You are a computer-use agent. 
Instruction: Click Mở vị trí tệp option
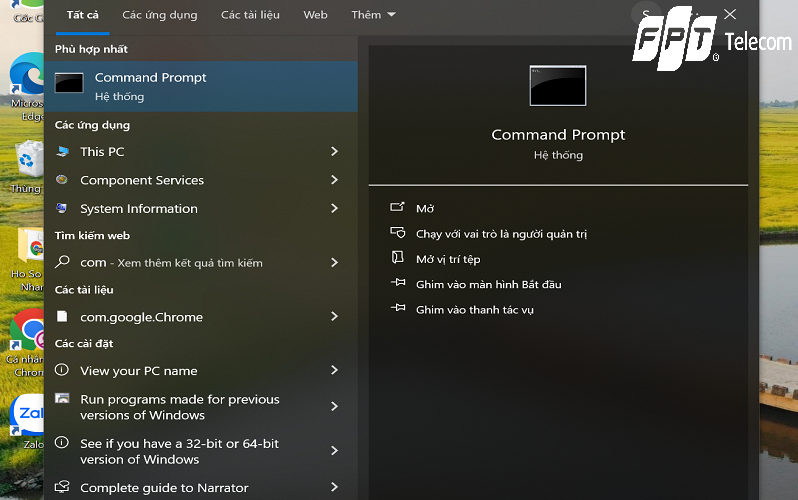tap(448, 259)
